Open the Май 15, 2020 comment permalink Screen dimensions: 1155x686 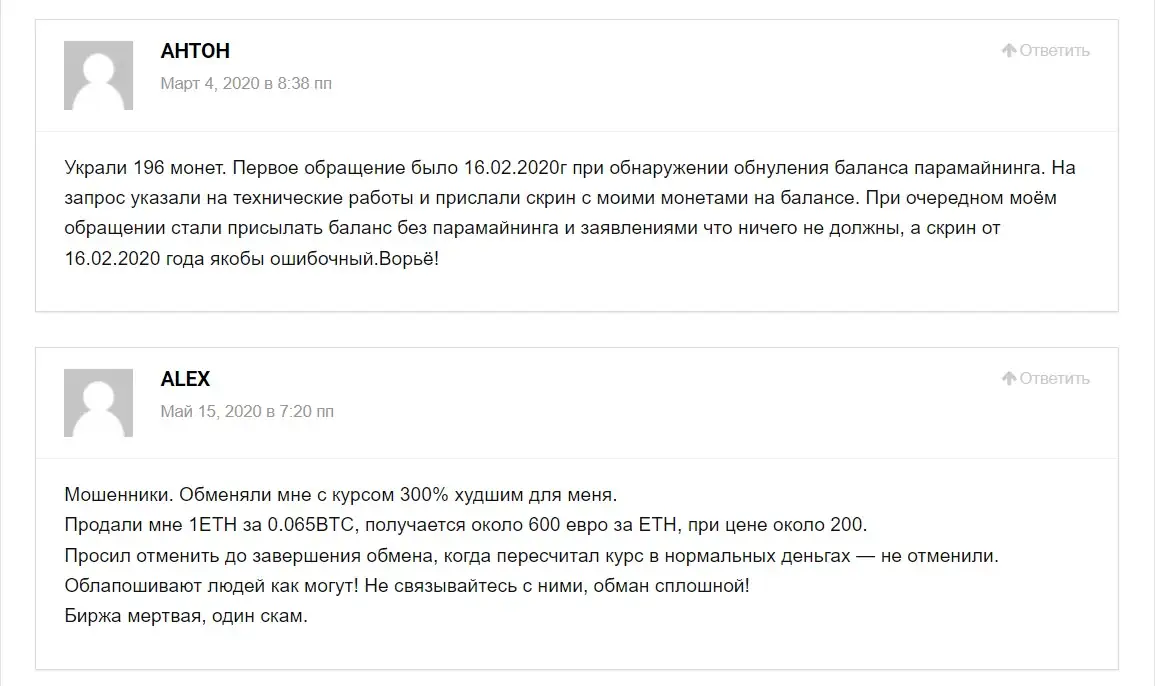(x=247, y=411)
